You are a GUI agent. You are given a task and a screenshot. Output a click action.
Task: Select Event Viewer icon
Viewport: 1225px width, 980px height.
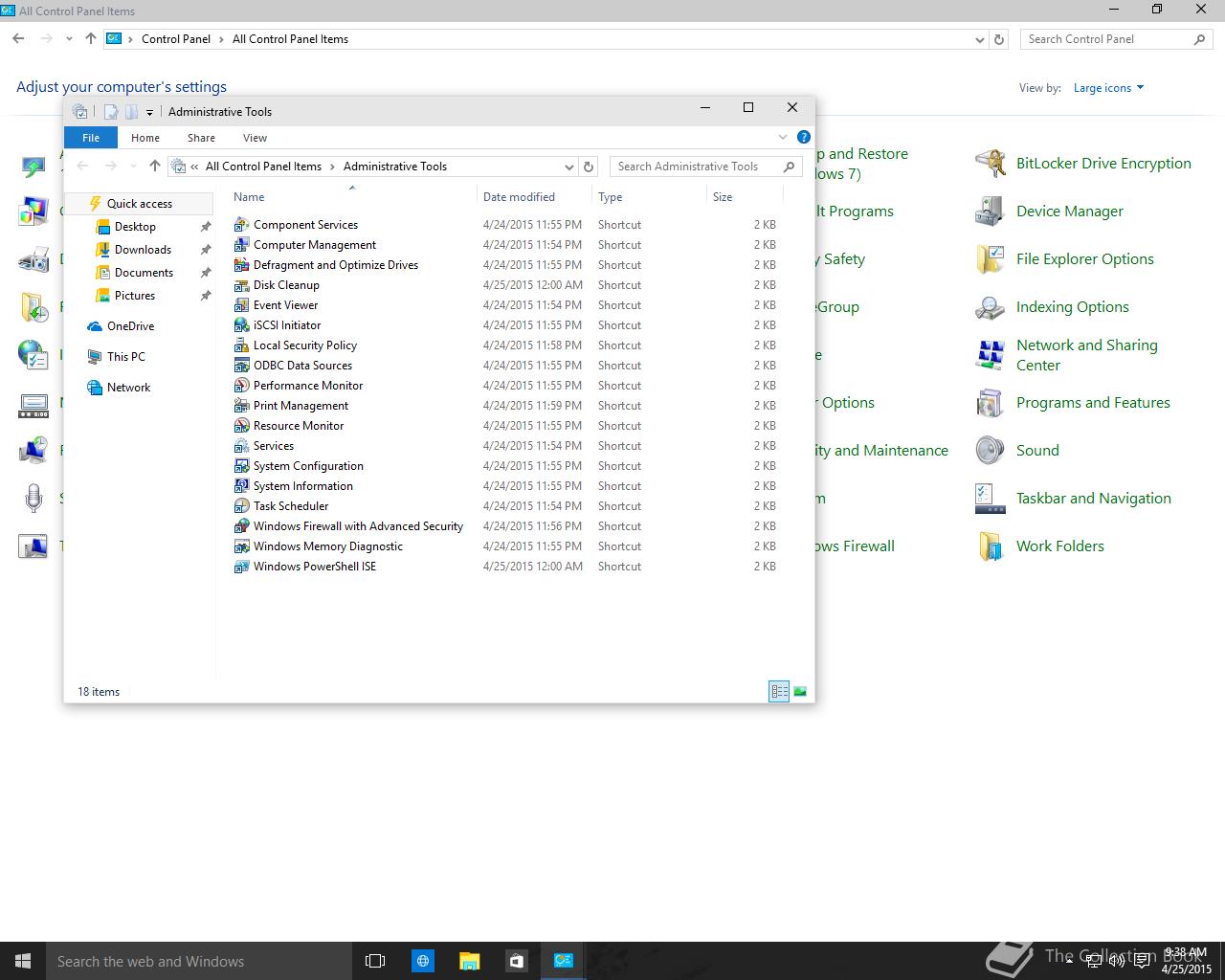click(x=242, y=305)
